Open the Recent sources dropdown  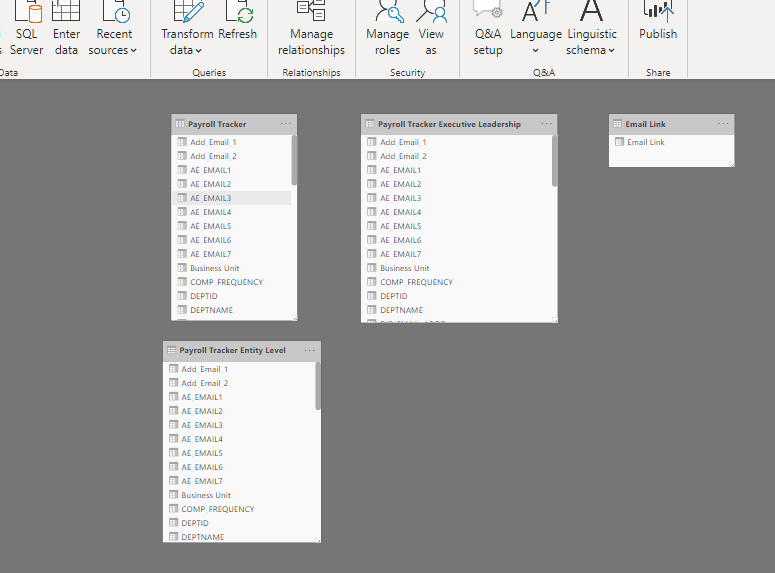click(x=113, y=30)
